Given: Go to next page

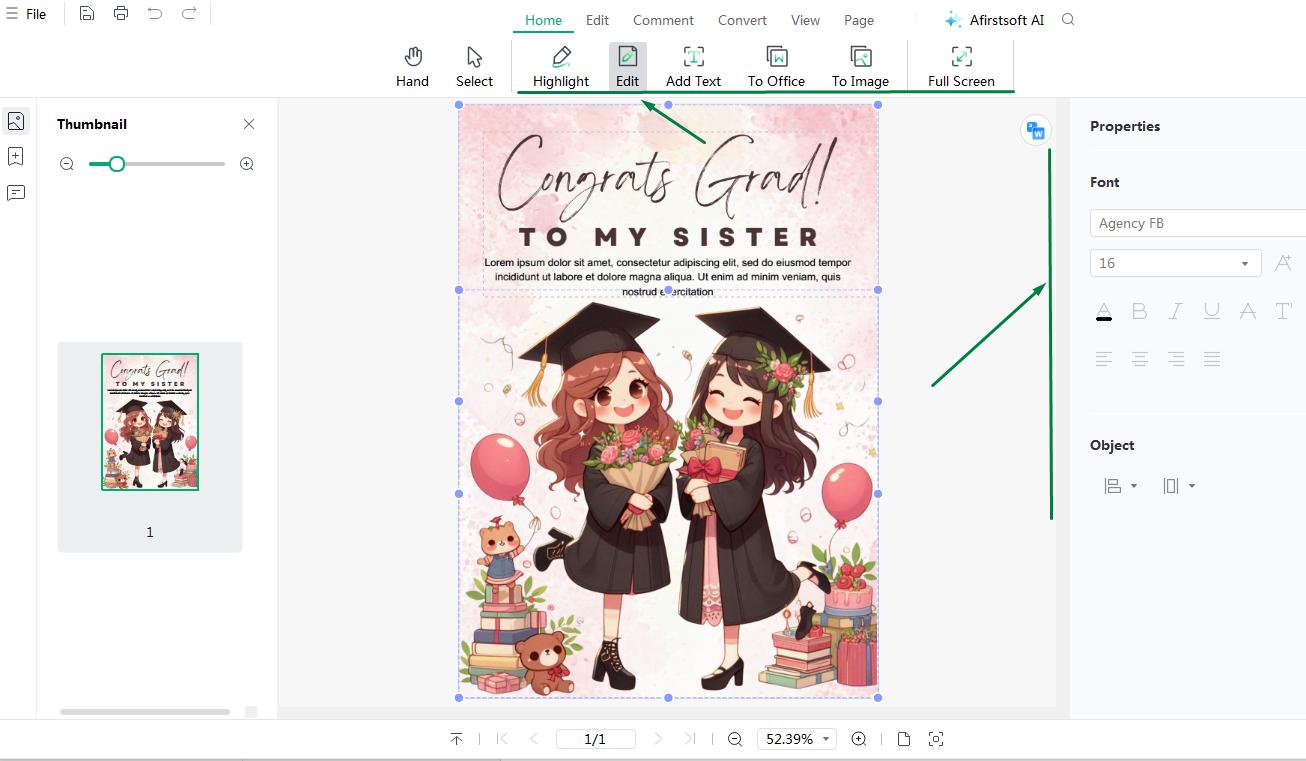Looking at the screenshot, I should 657,739.
